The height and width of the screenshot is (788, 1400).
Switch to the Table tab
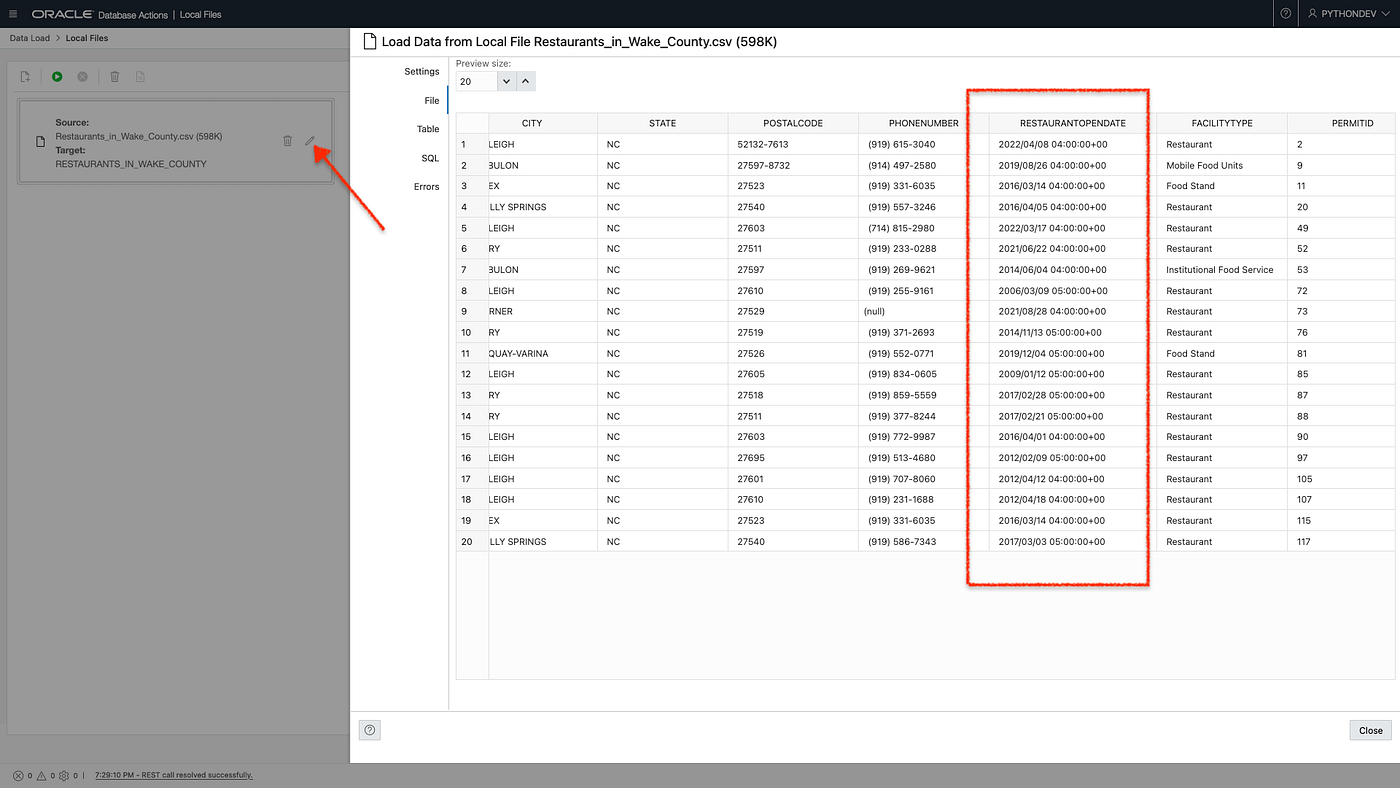click(x=428, y=128)
